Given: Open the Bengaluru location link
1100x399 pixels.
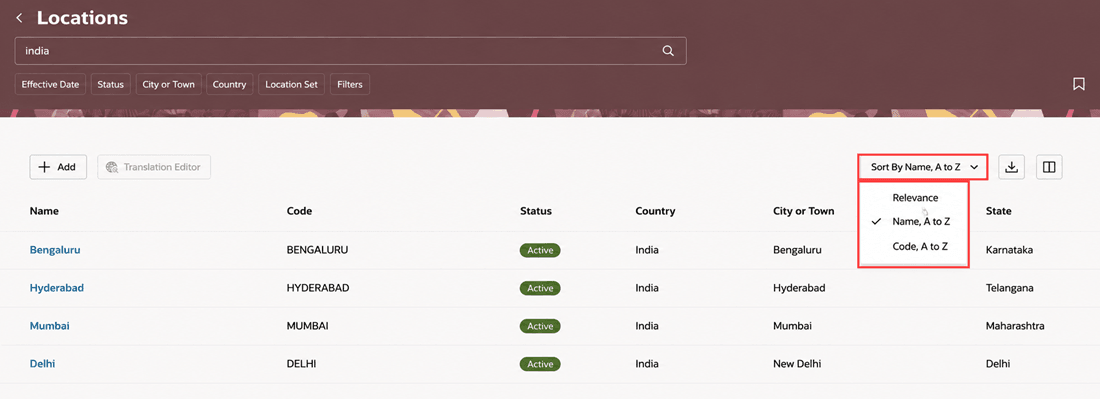Looking at the screenshot, I should tap(55, 250).
